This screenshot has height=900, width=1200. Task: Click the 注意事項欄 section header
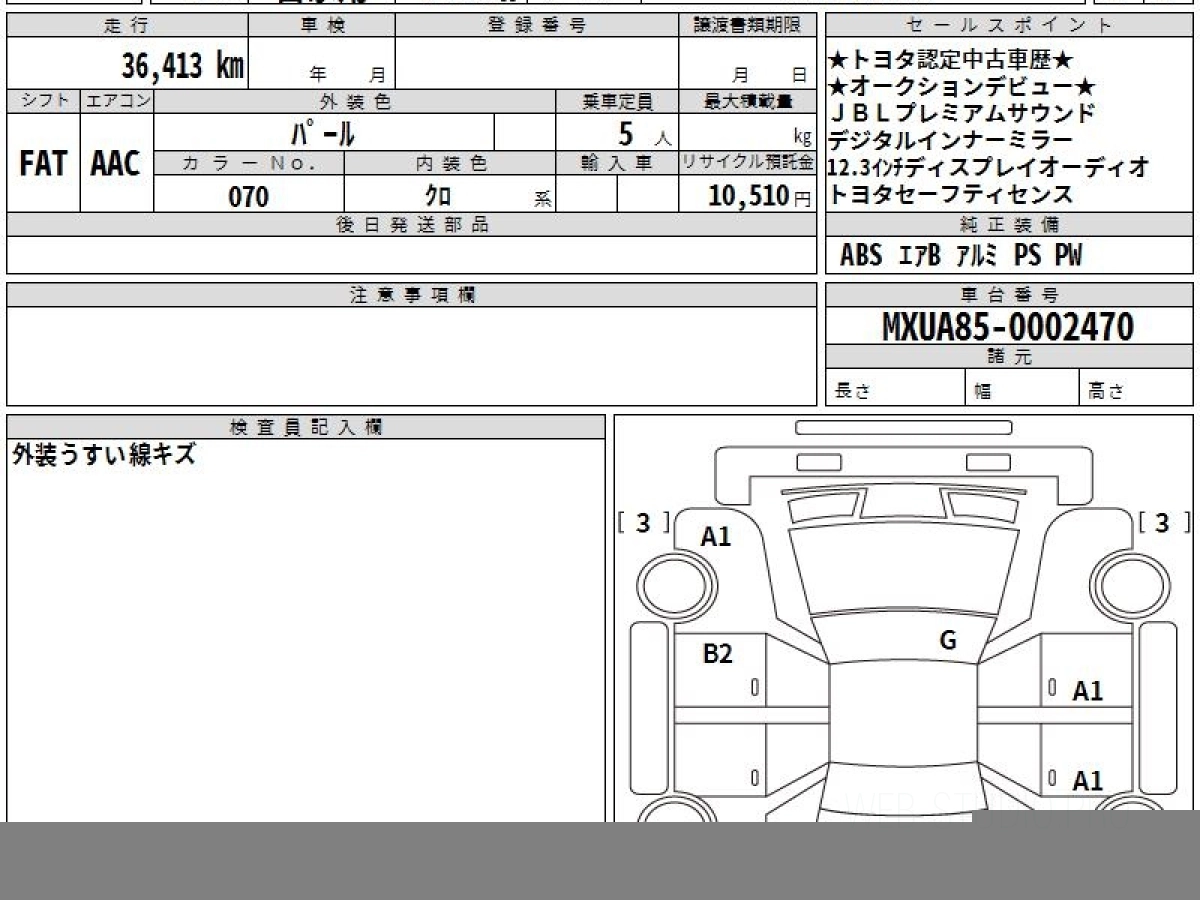411,295
